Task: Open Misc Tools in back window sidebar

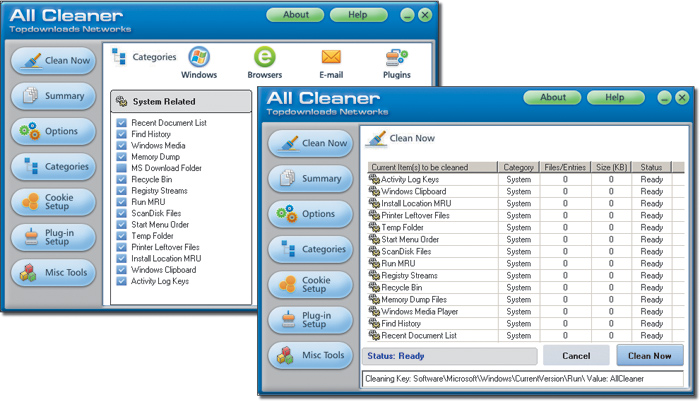Action: coord(54,272)
